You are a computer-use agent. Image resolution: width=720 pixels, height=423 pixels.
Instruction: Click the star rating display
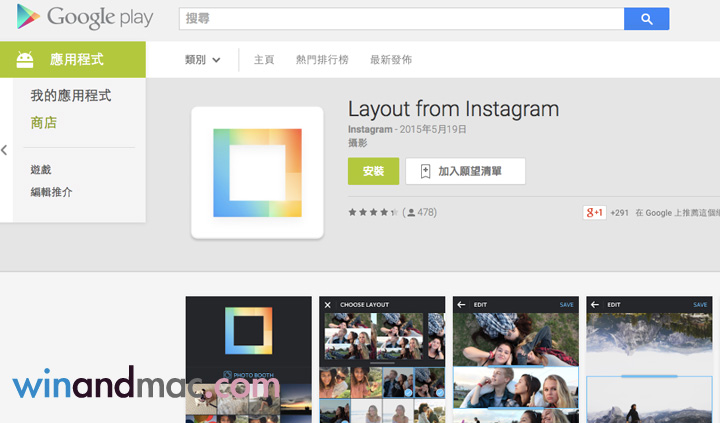[372, 213]
